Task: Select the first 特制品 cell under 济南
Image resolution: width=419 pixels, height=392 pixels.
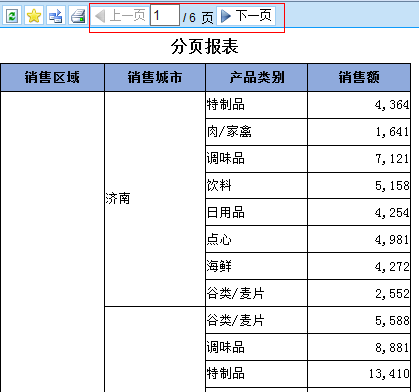Action: (x=256, y=105)
